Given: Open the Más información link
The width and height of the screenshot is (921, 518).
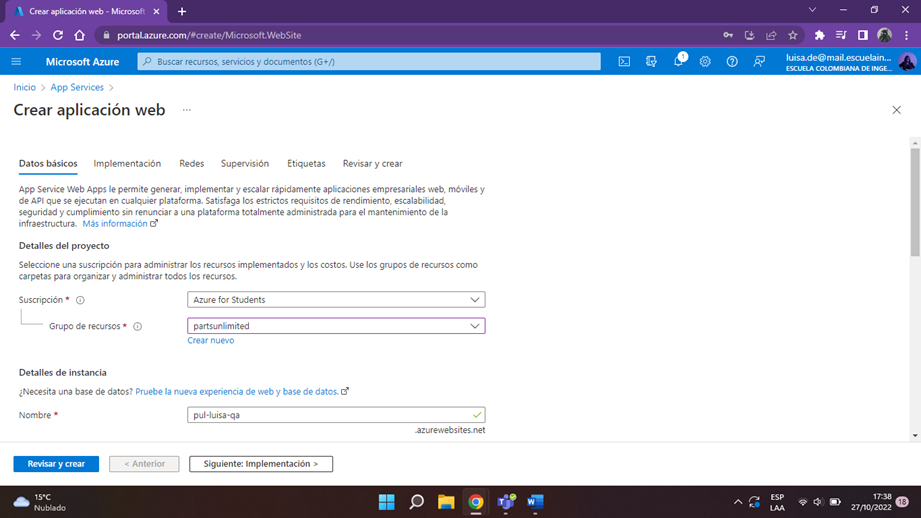Looking at the screenshot, I should pos(115,224).
